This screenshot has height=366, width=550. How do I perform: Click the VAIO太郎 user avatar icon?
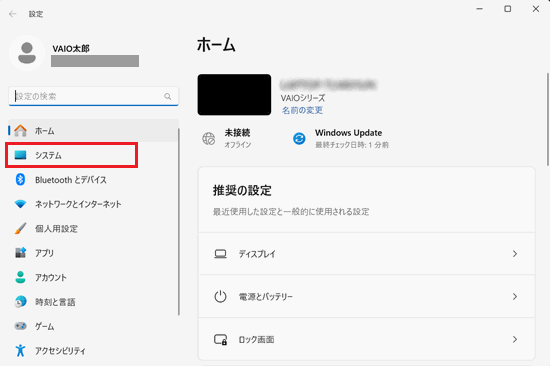27,53
